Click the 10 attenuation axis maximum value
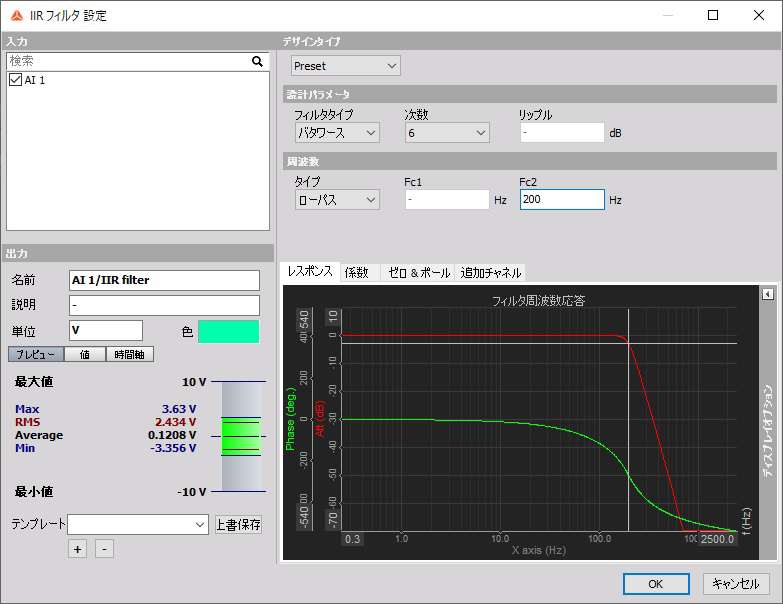This screenshot has height=604, width=783. click(333, 316)
